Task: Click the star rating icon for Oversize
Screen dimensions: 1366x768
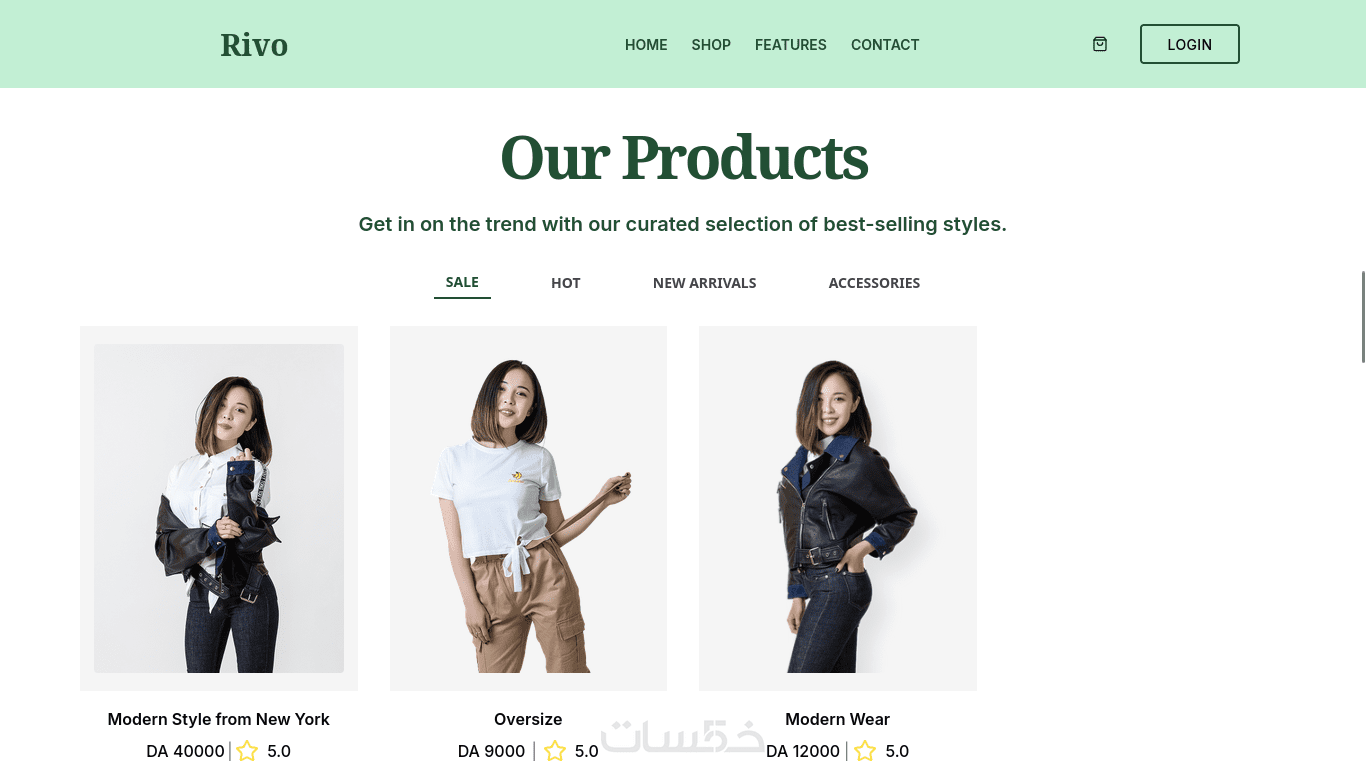Action: (555, 751)
